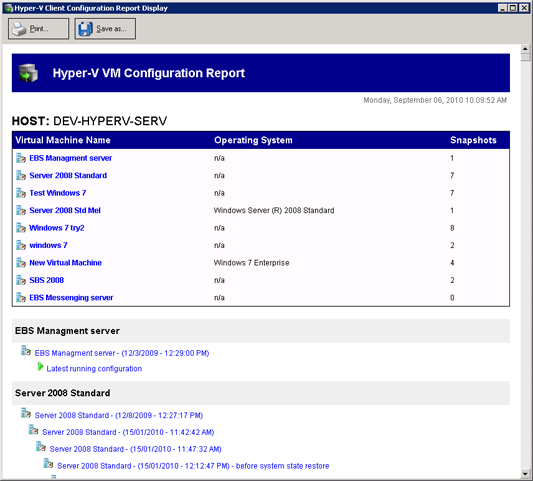The height and width of the screenshot is (481, 533).
Task: Click snapshot count 8 for Windows 7 try2
Action: tap(452, 228)
